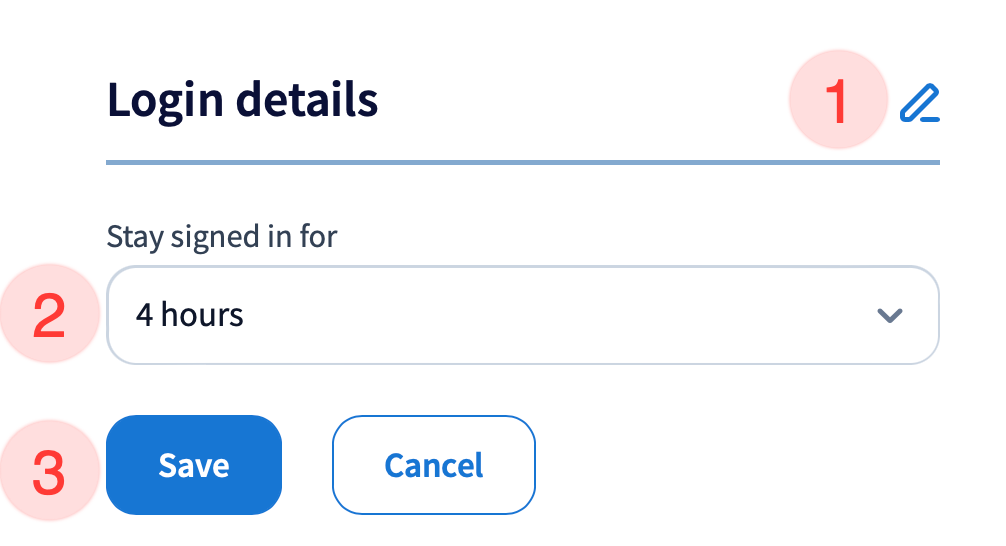
Task: Click the red annotation marker 1
Action: [838, 101]
